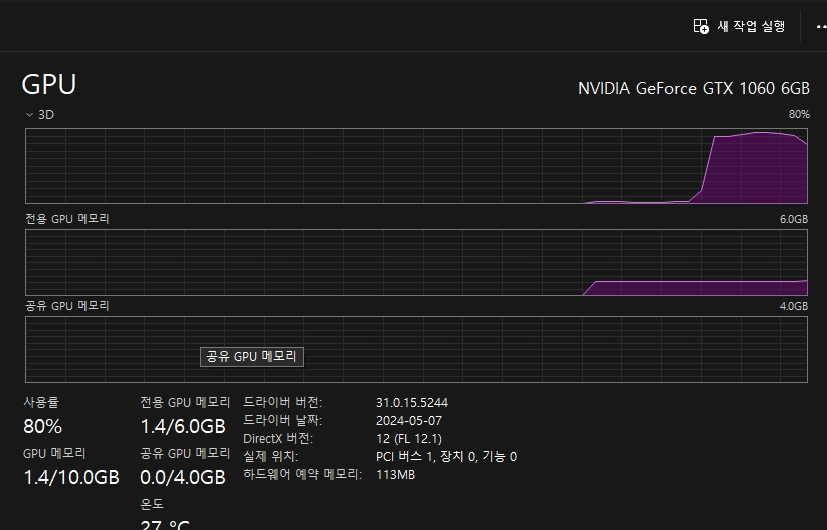Click the 전용 GPU 메모리 graph
The height and width of the screenshot is (530, 827).
(x=416, y=262)
